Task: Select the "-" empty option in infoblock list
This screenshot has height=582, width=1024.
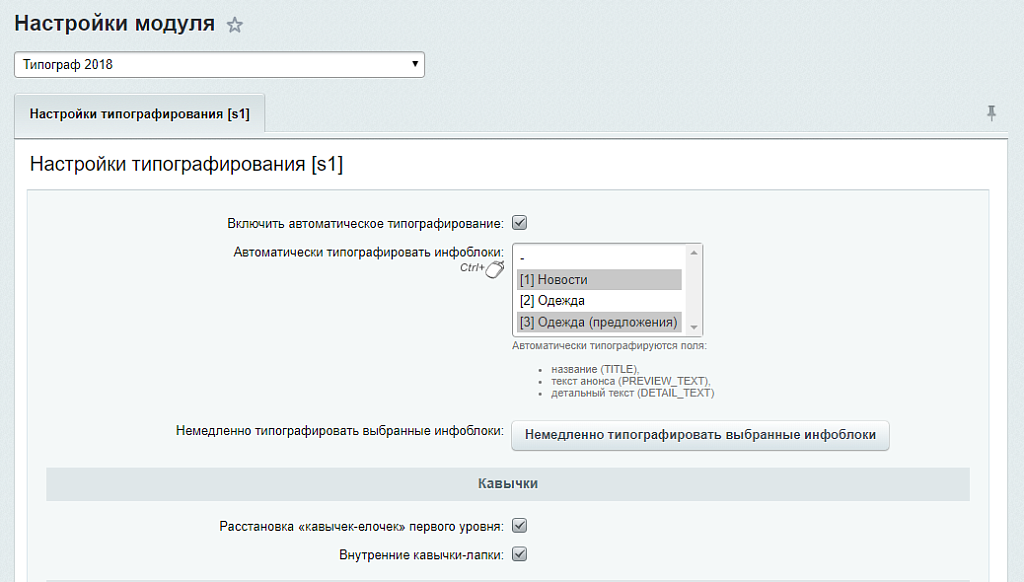Action: point(599,259)
